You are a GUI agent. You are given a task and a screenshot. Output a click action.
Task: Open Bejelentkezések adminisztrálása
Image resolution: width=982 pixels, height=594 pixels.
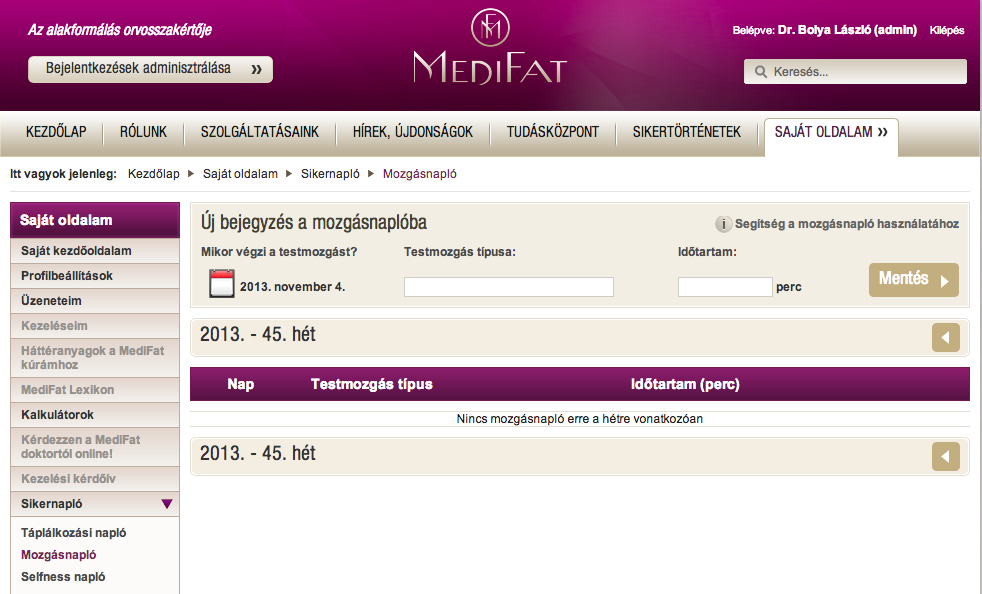[150, 69]
